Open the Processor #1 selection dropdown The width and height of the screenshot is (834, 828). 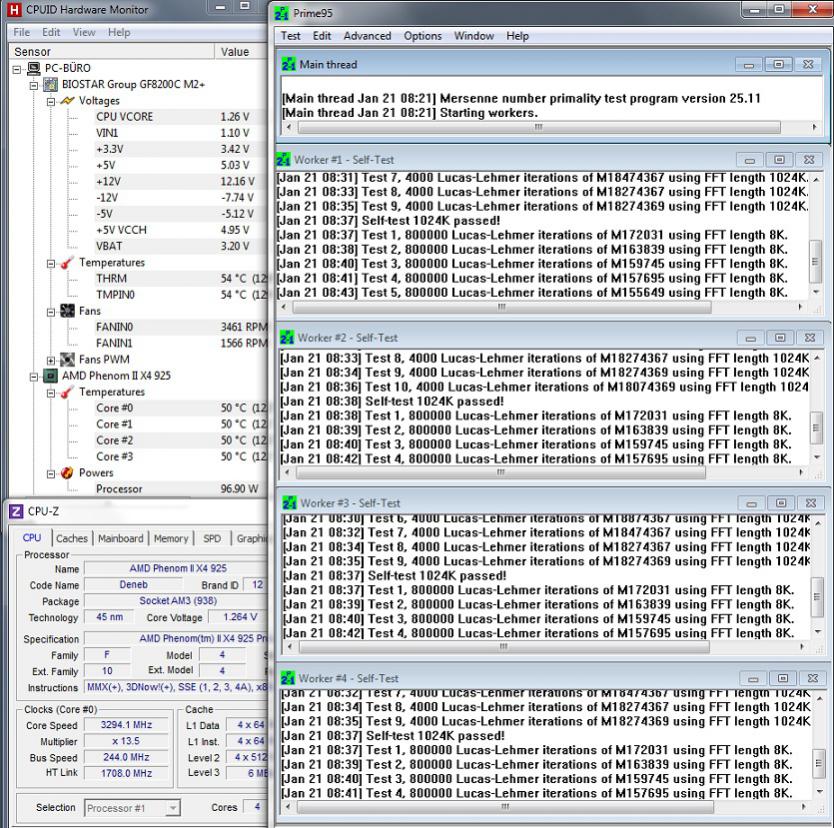tap(172, 808)
